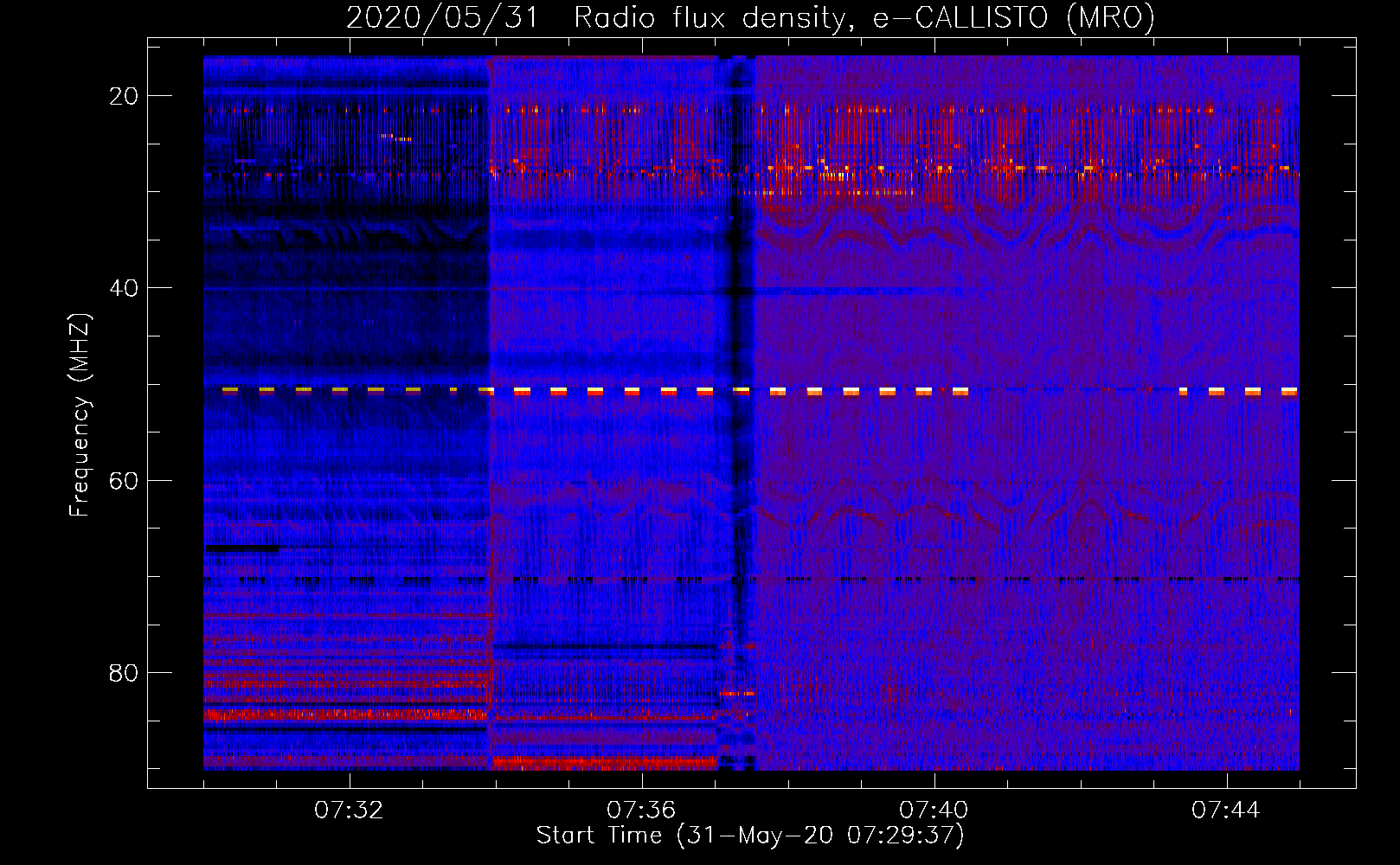Click the 'Frequency (MHZ)' axis label
1400x865 pixels.
click(x=80, y=415)
